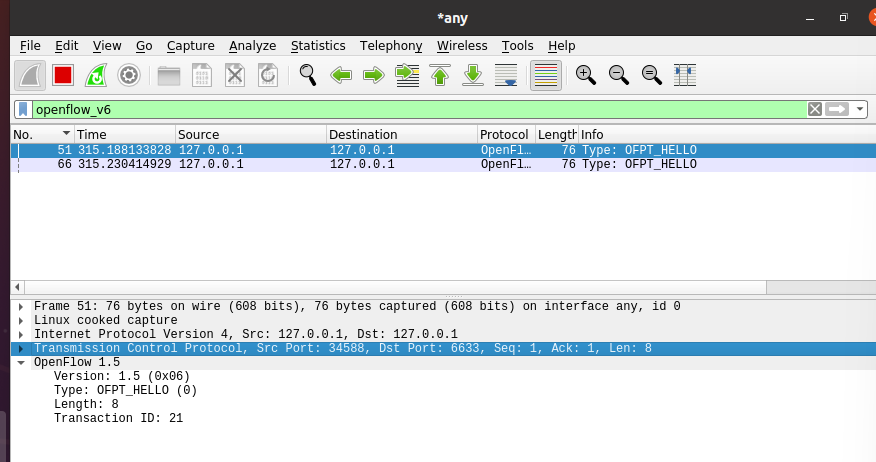Open the View menu

tap(107, 46)
